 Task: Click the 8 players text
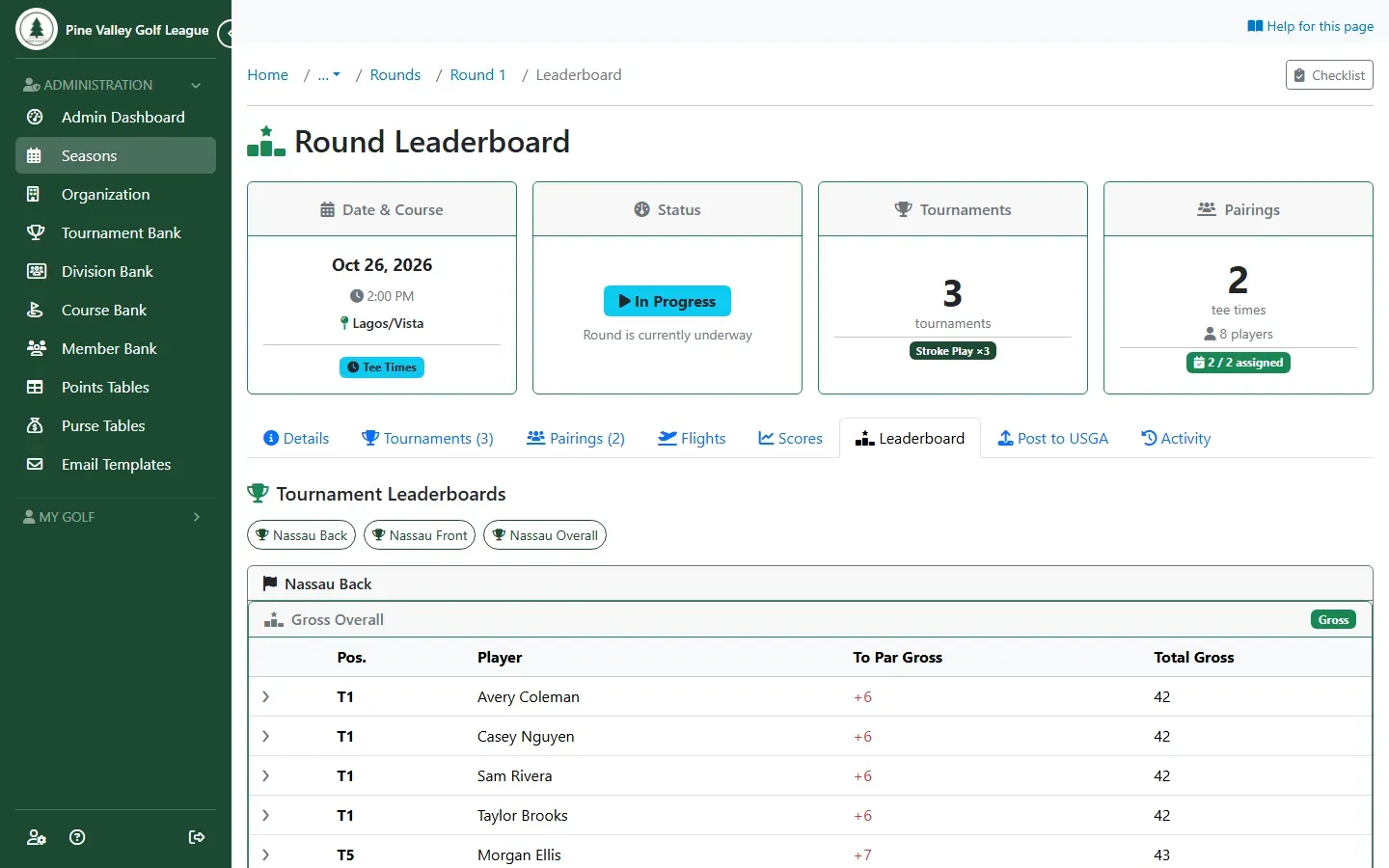tap(1239, 334)
